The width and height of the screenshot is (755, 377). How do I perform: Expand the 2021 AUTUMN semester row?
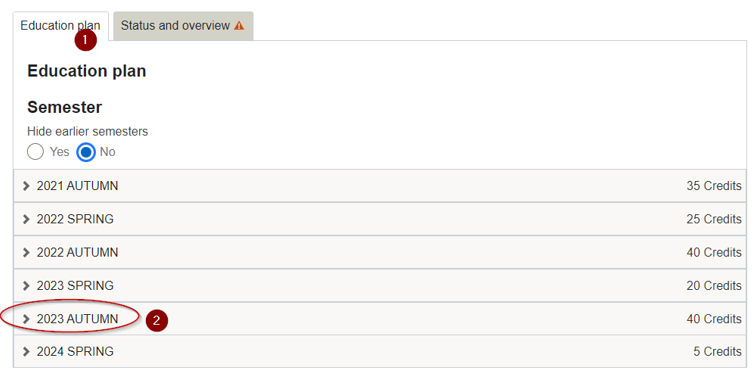pyautogui.click(x=380, y=186)
